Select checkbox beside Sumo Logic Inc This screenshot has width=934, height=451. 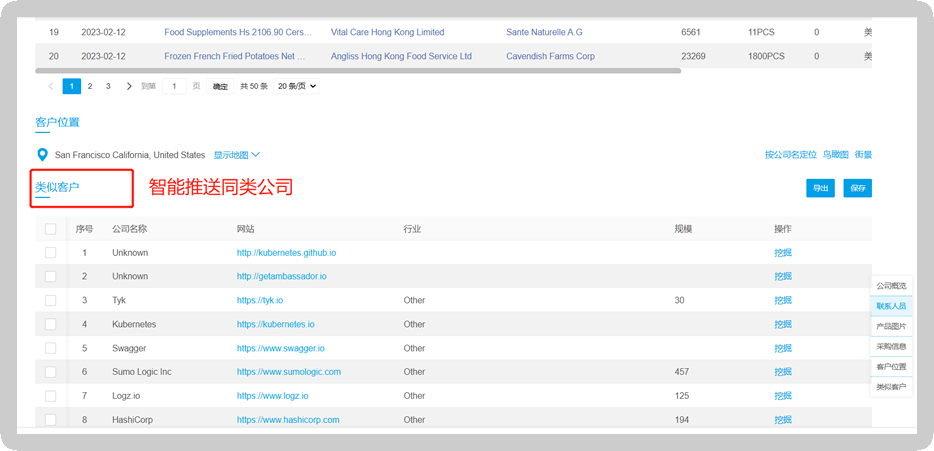click(51, 372)
